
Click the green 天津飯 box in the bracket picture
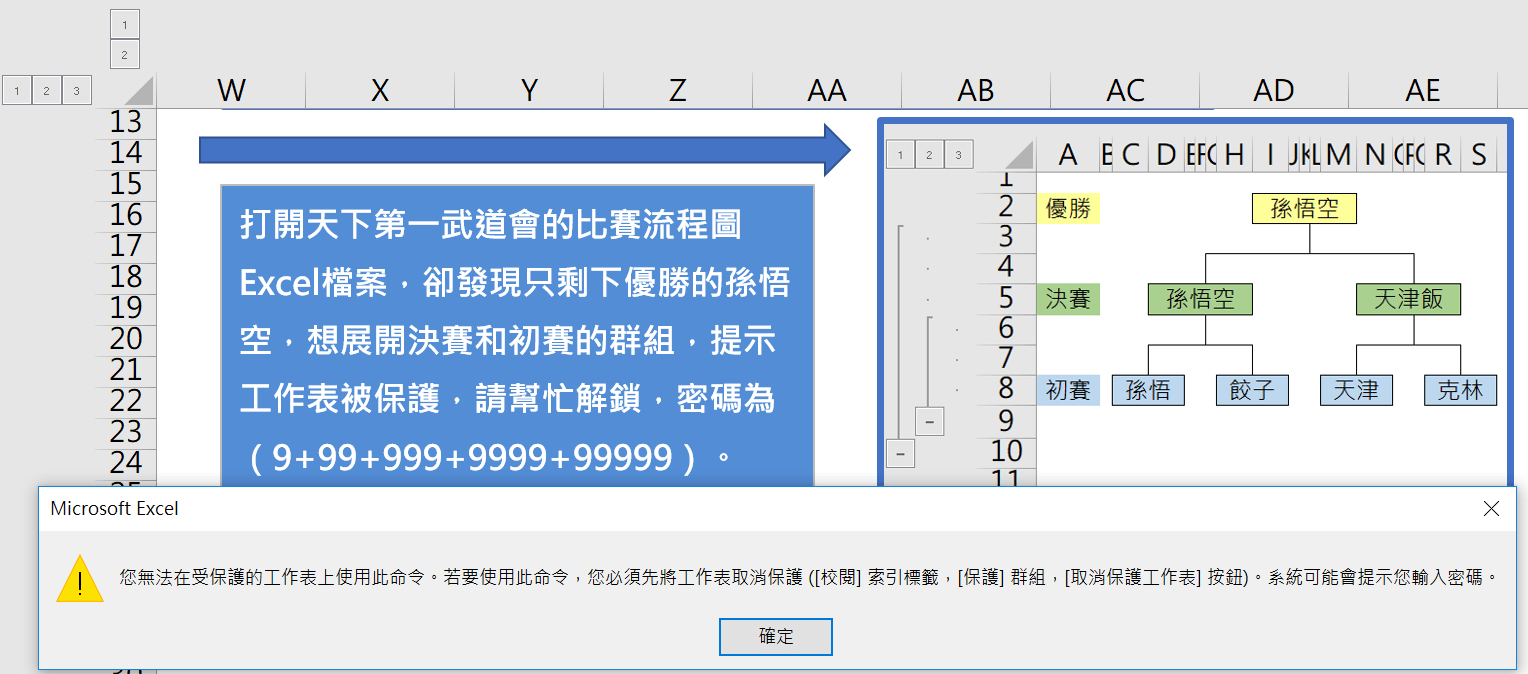(1408, 299)
